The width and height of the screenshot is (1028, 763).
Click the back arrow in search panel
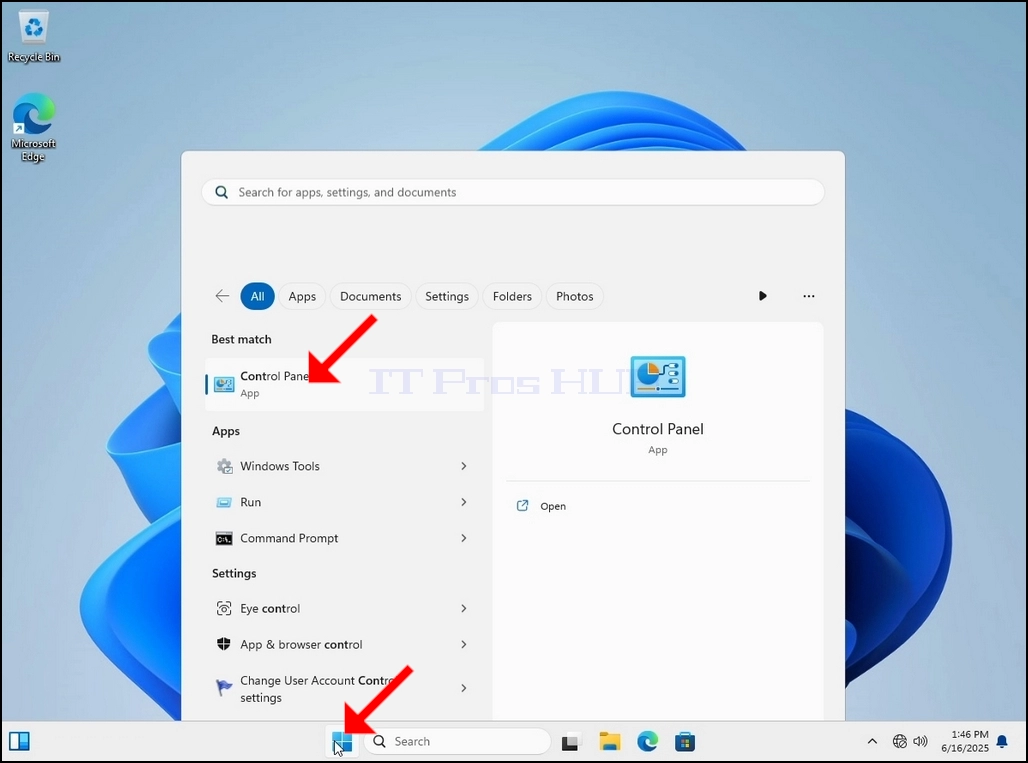click(222, 296)
